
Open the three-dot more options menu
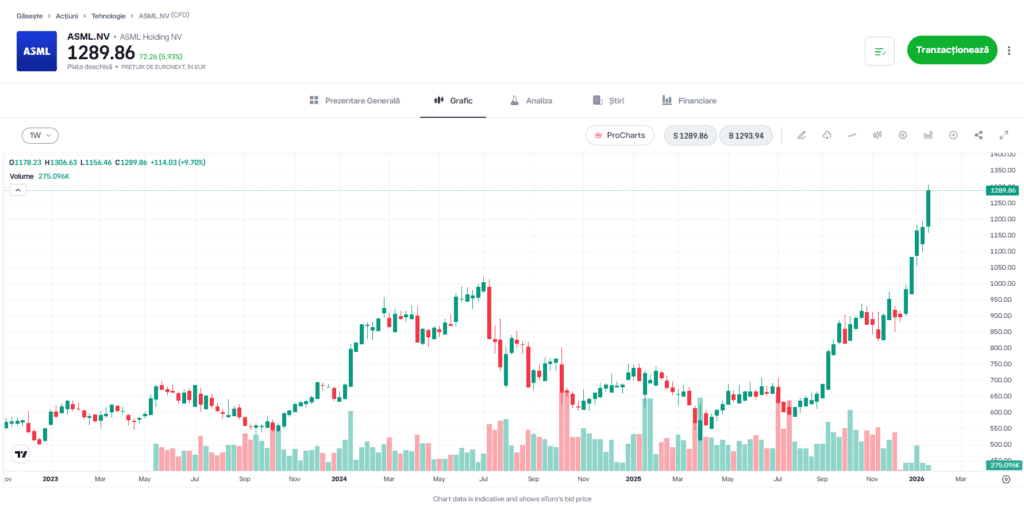click(1008, 50)
